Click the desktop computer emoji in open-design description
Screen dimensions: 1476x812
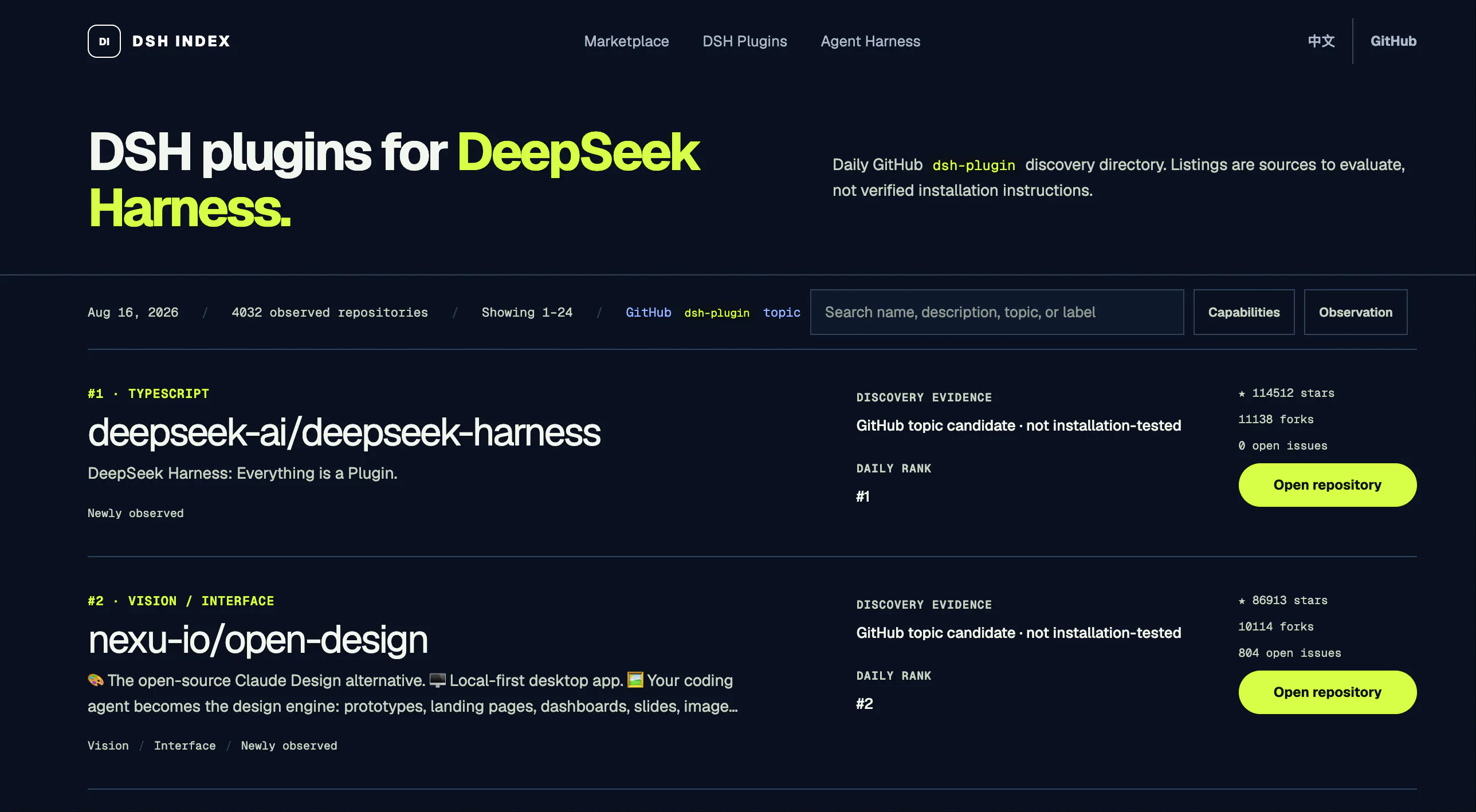pyautogui.click(x=438, y=680)
